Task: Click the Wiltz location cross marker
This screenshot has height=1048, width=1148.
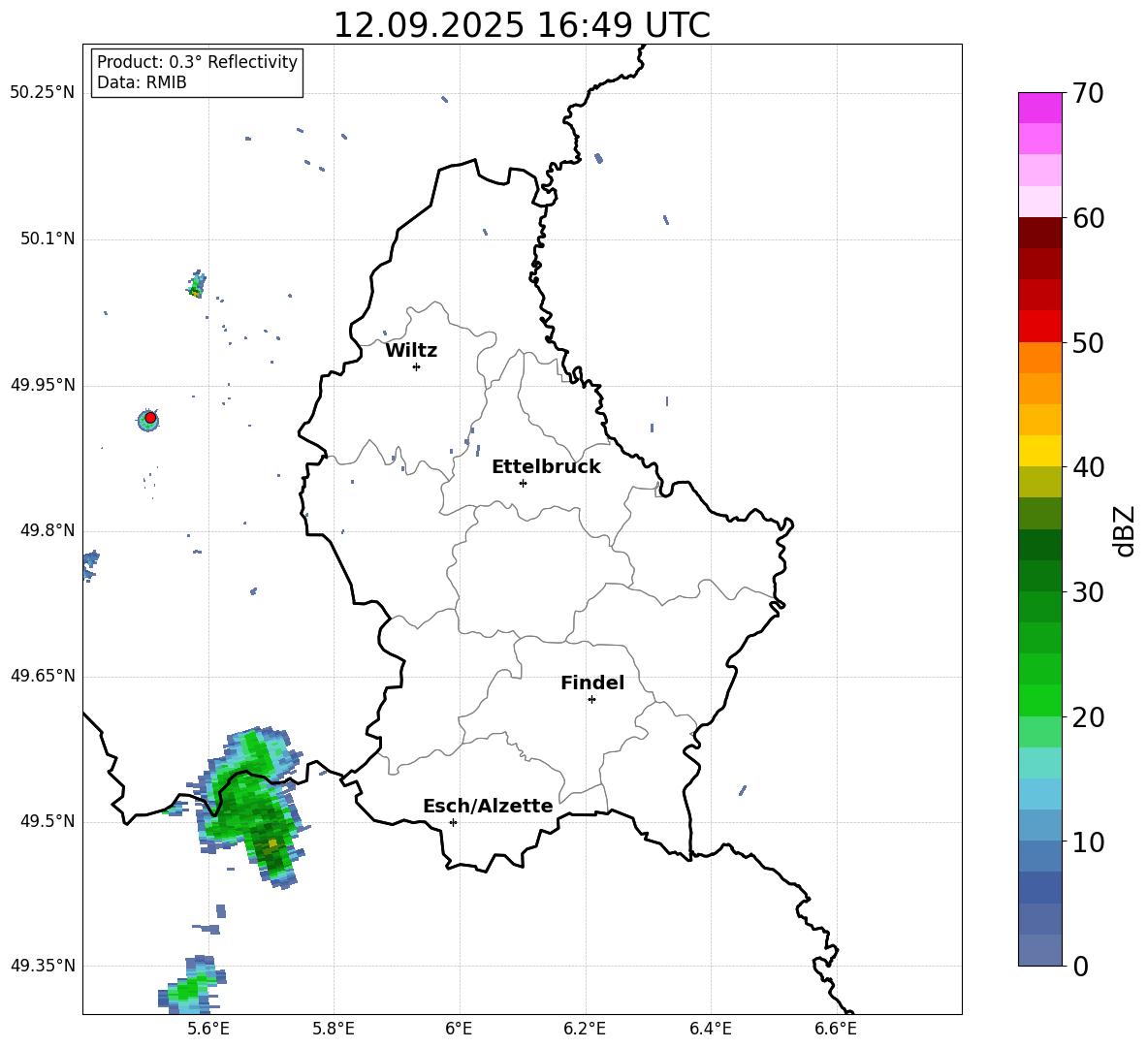Action: tap(416, 366)
